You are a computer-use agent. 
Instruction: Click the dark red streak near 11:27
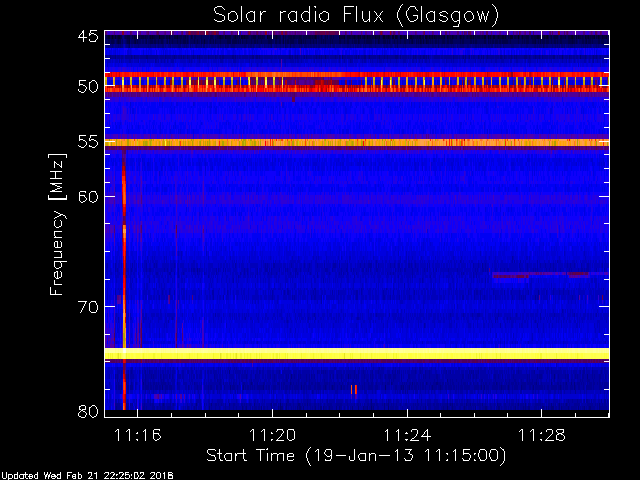(510, 276)
